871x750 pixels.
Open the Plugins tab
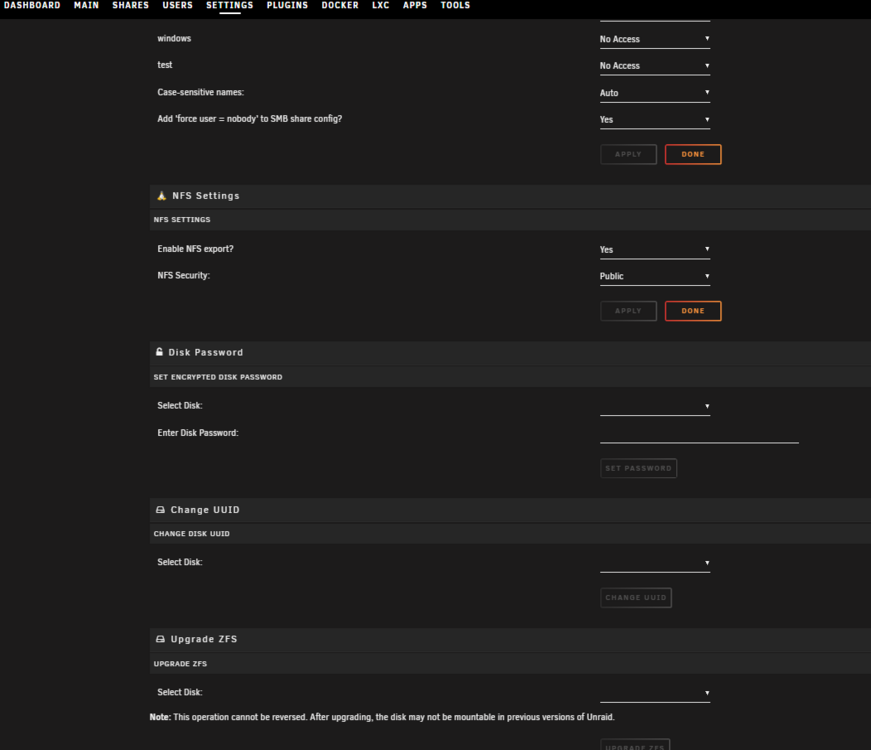(x=287, y=6)
